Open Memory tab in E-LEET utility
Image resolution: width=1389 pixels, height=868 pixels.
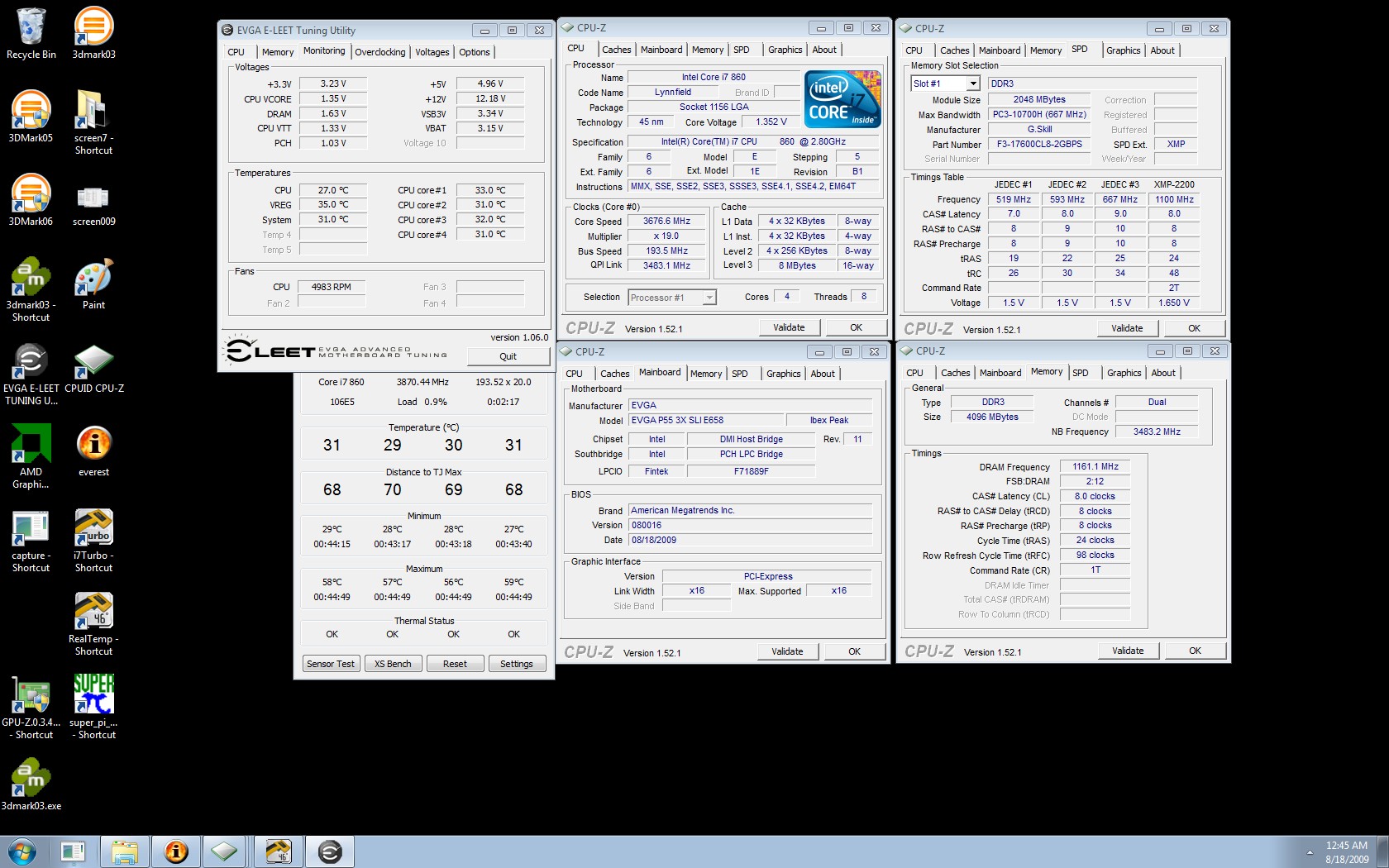coord(277,52)
